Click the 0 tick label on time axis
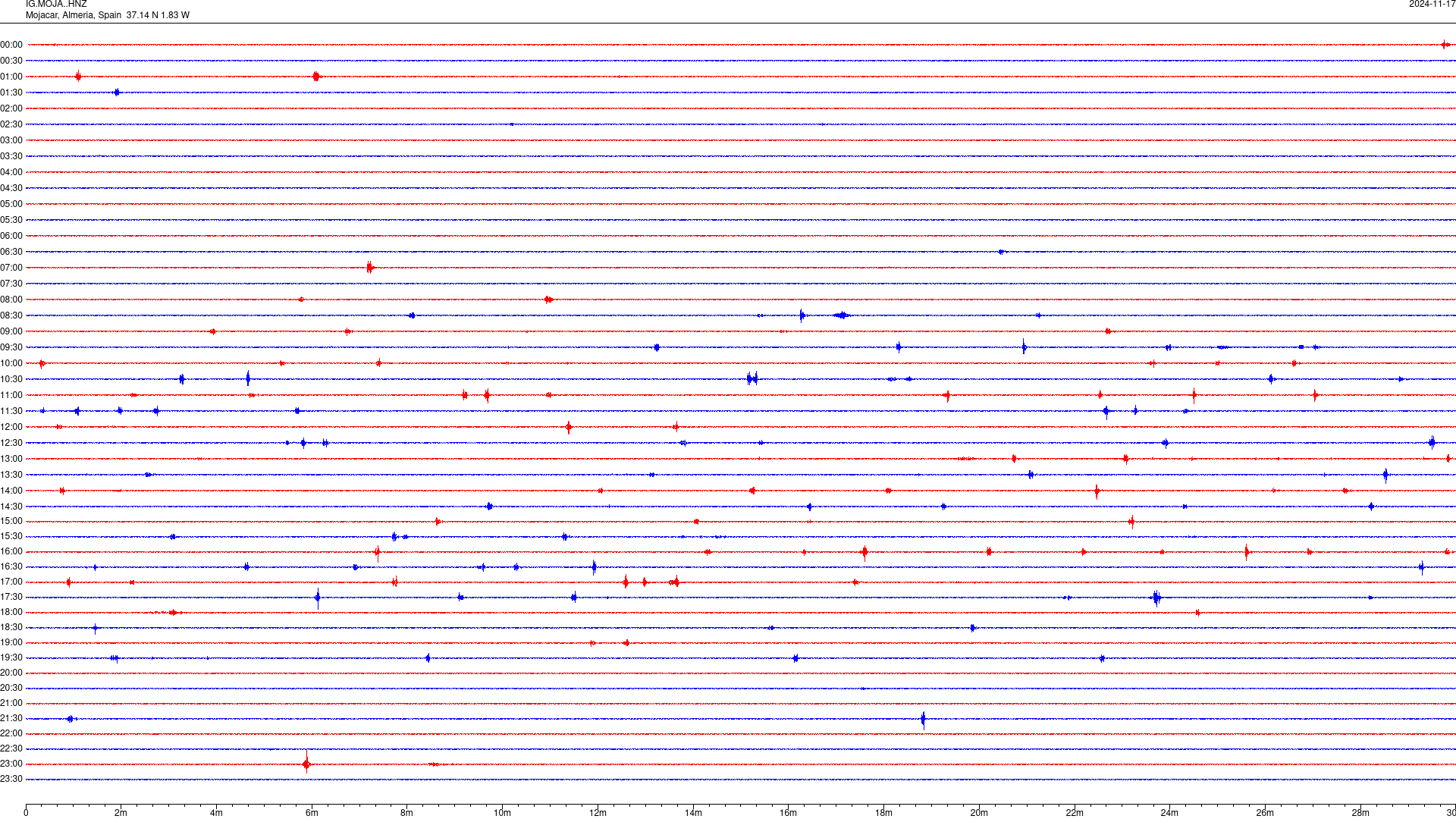Screen dimensions: 1456x819 (26, 813)
